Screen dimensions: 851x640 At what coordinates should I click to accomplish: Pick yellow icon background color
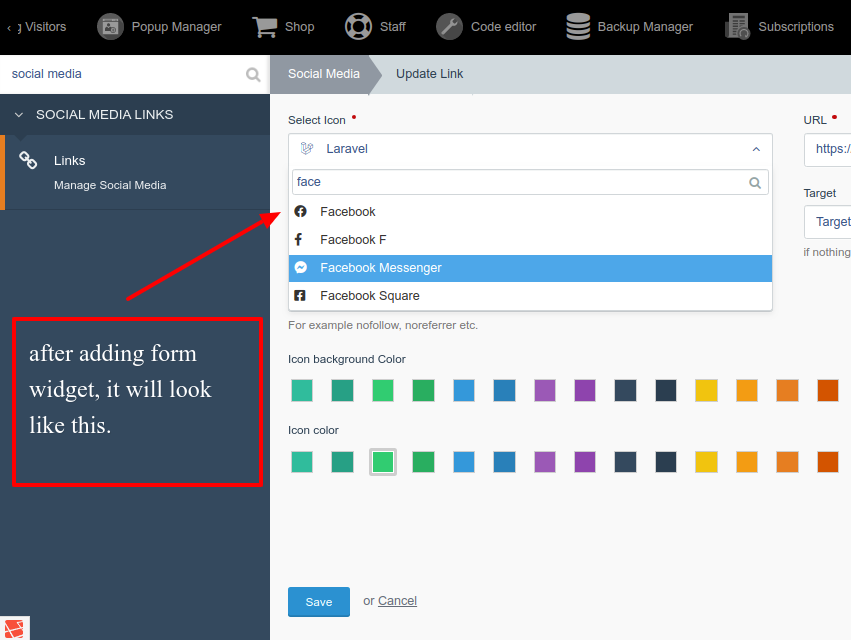pos(707,390)
